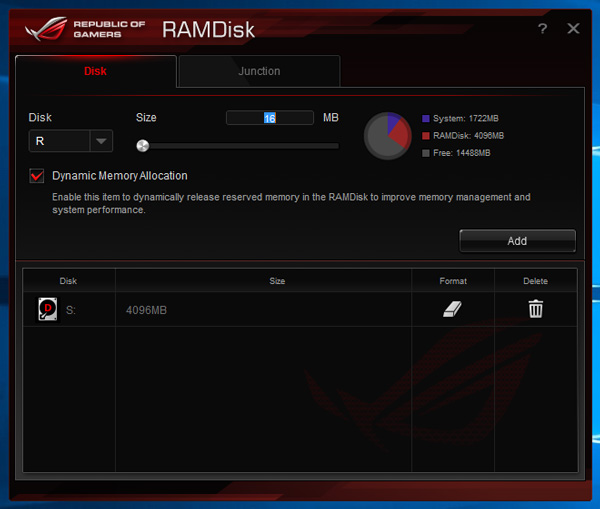Click the eraser Format icon for disk S:
600x509 pixels.
click(x=452, y=309)
